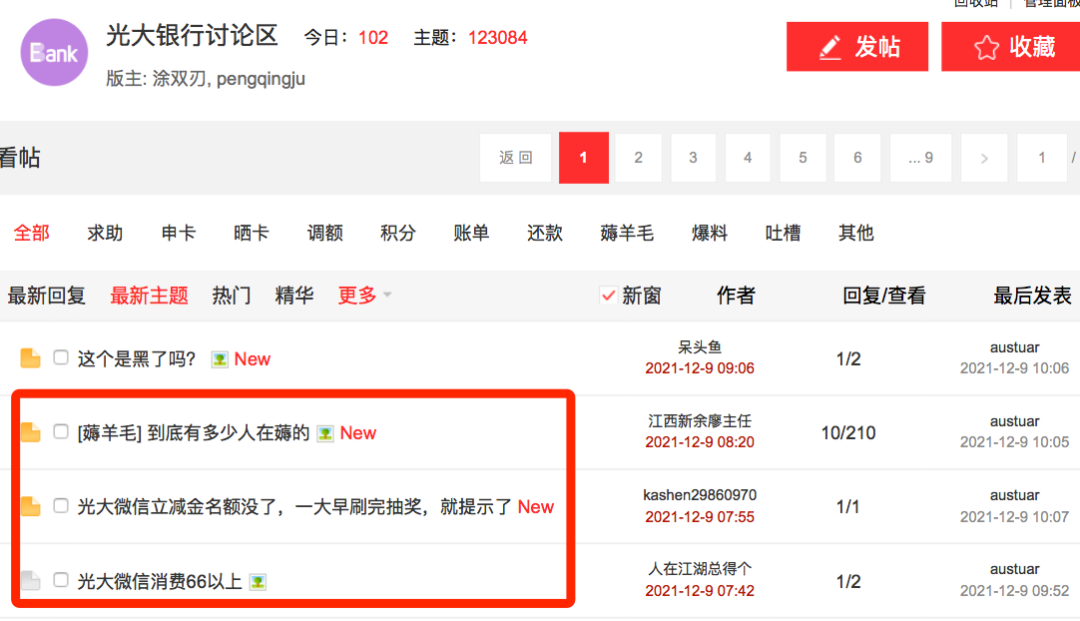View author kashen29860970 profile
Viewport: 1080px width, 621px height.
tap(700, 495)
